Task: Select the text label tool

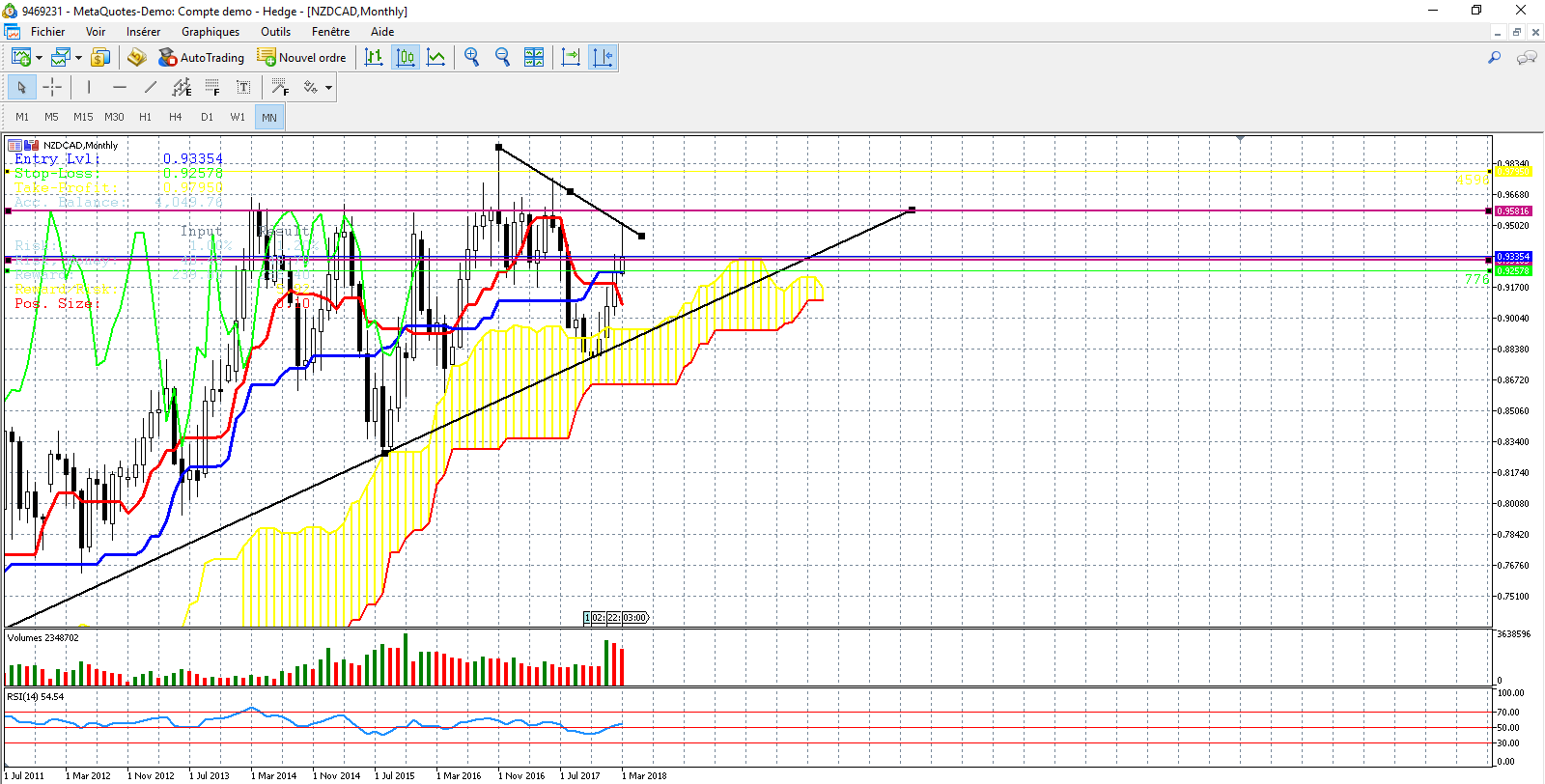Action: 243,88
